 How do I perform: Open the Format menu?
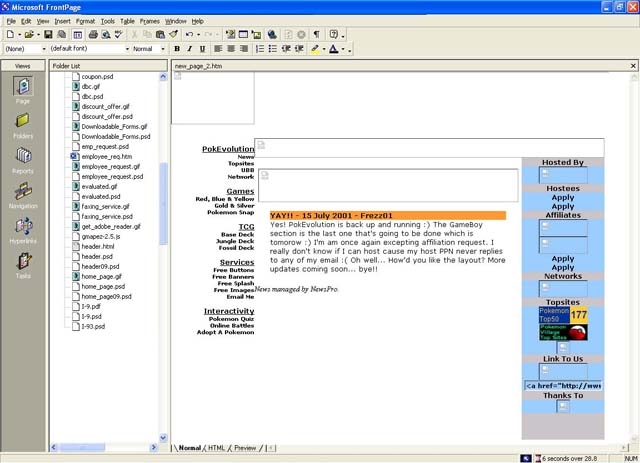tap(85, 21)
